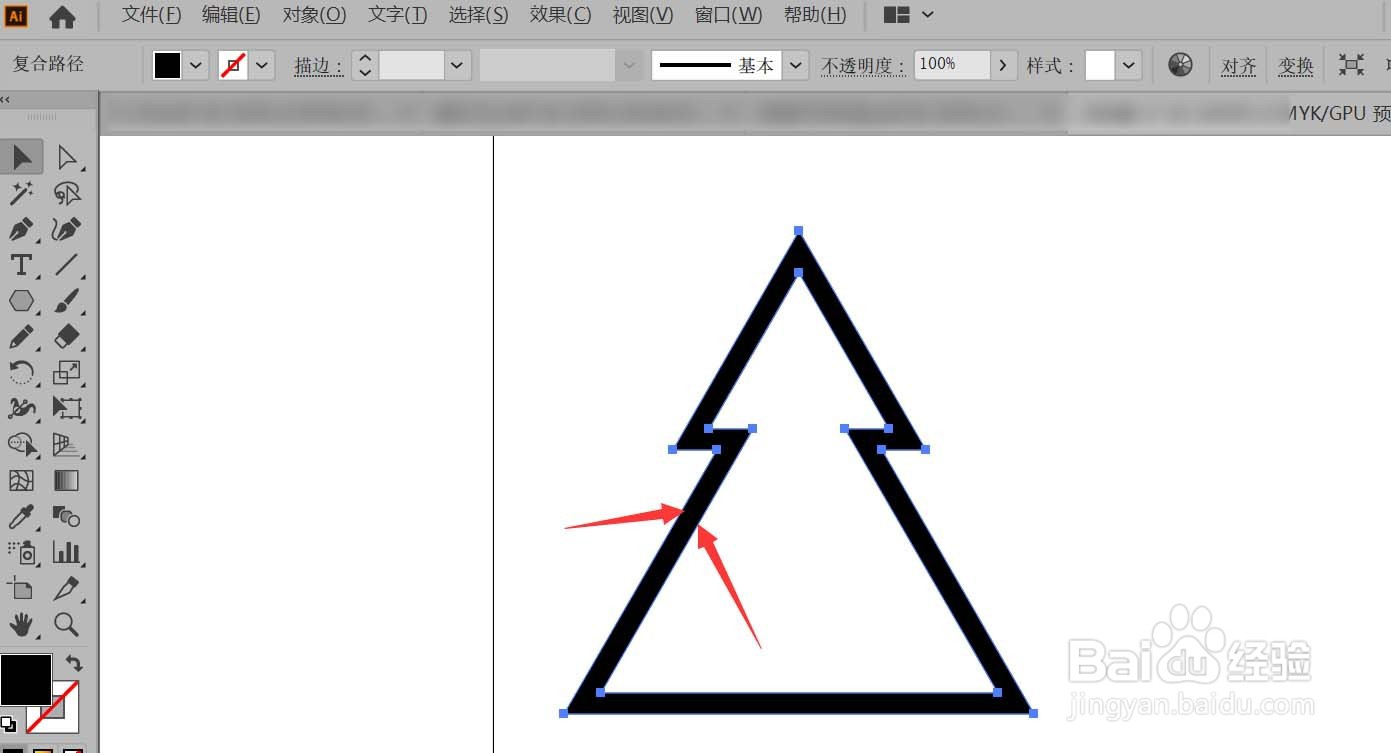Expand the opacity slider arrow
Screen dimensions: 1391x753
1004,65
